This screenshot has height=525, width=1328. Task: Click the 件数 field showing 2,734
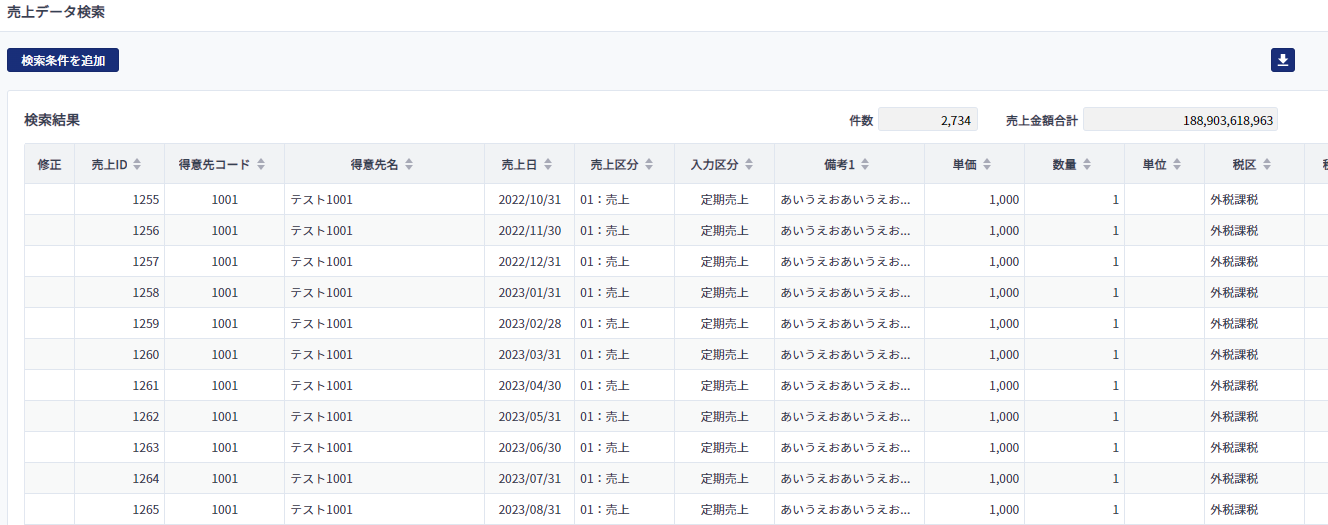928,120
